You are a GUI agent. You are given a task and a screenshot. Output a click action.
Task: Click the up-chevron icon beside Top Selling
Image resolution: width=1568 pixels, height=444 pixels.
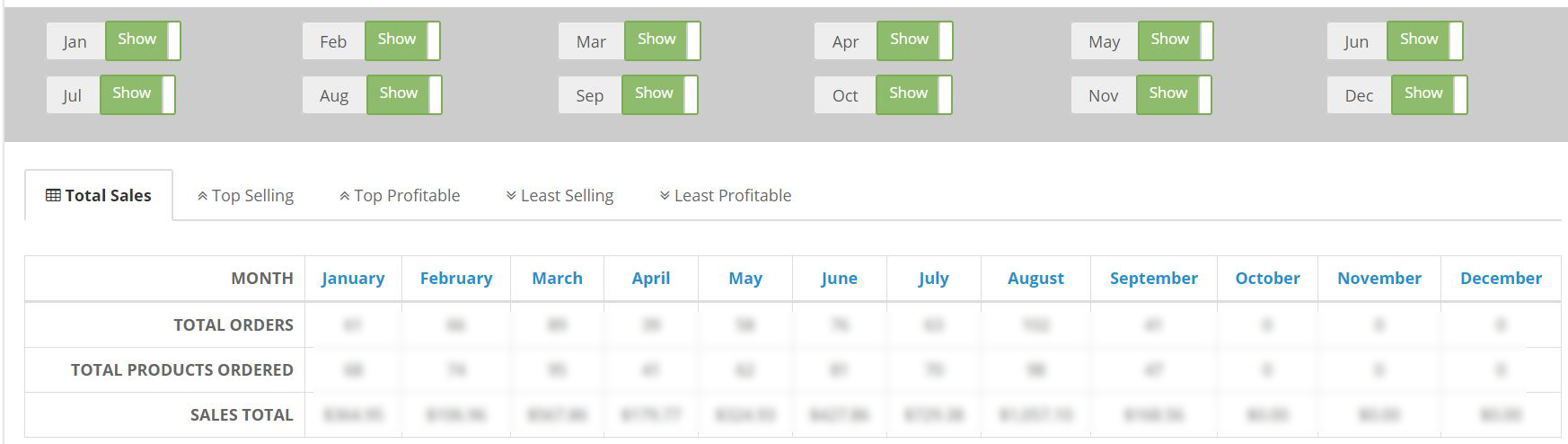(202, 196)
